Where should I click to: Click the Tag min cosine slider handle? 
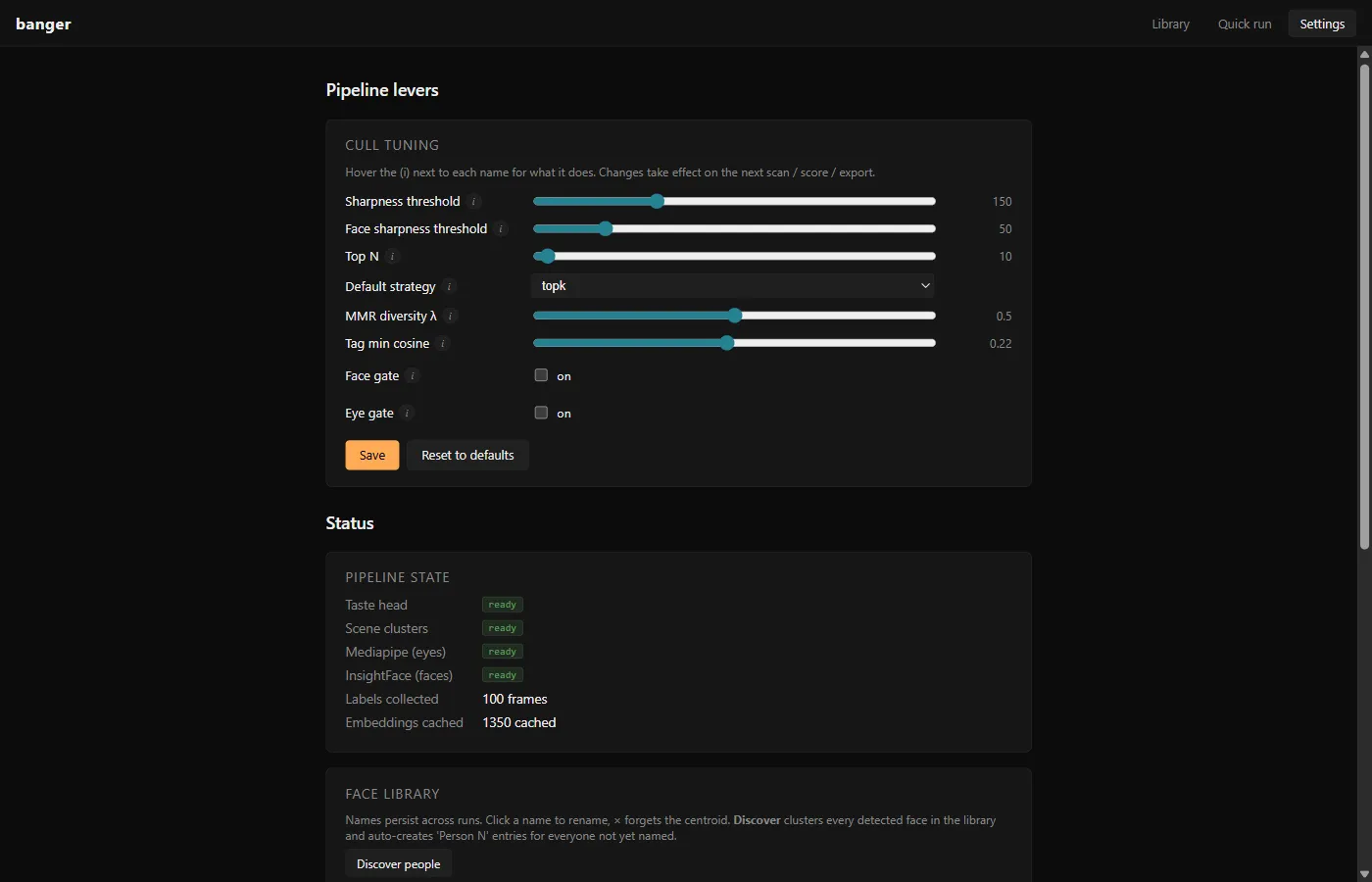tap(727, 343)
